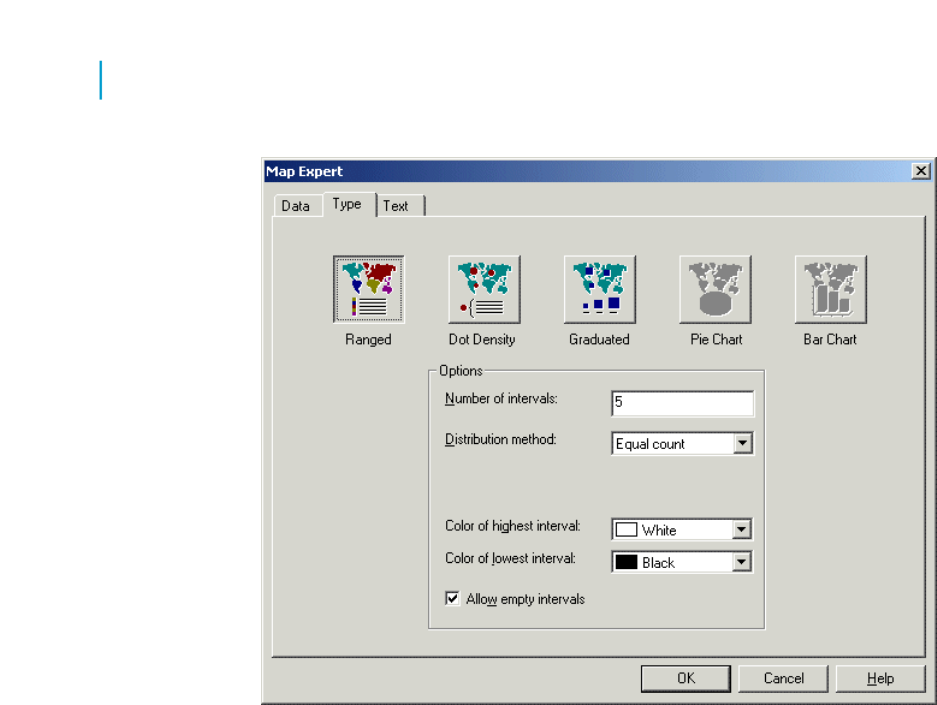Click the Bar Chart label text
The width and height of the screenshot is (937, 705).
click(830, 339)
